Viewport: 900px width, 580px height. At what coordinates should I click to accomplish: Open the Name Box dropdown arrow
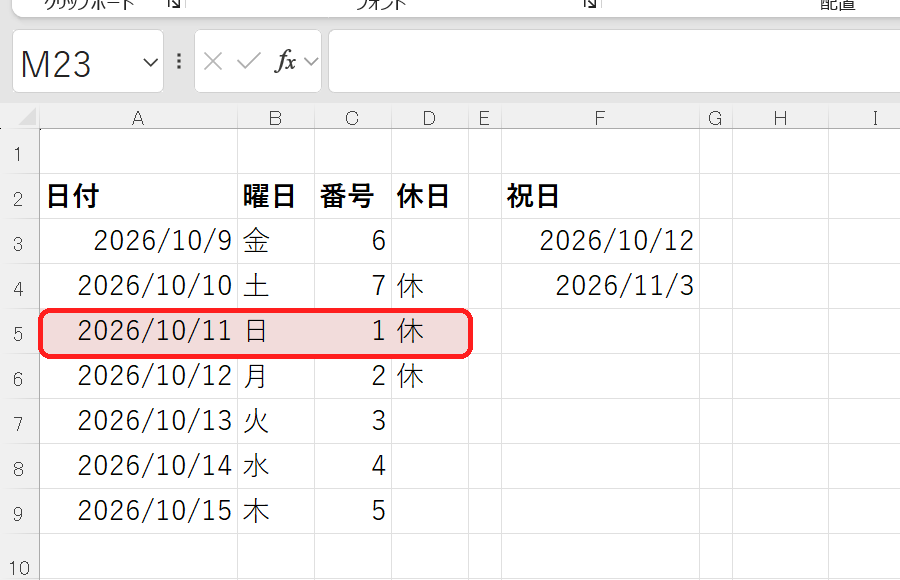click(x=150, y=62)
